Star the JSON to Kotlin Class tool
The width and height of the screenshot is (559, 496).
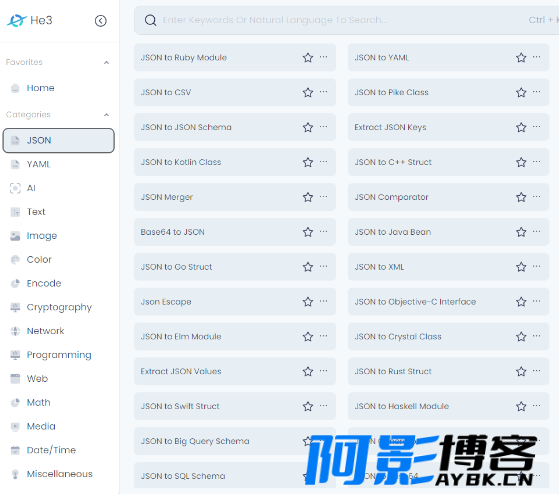click(x=308, y=162)
